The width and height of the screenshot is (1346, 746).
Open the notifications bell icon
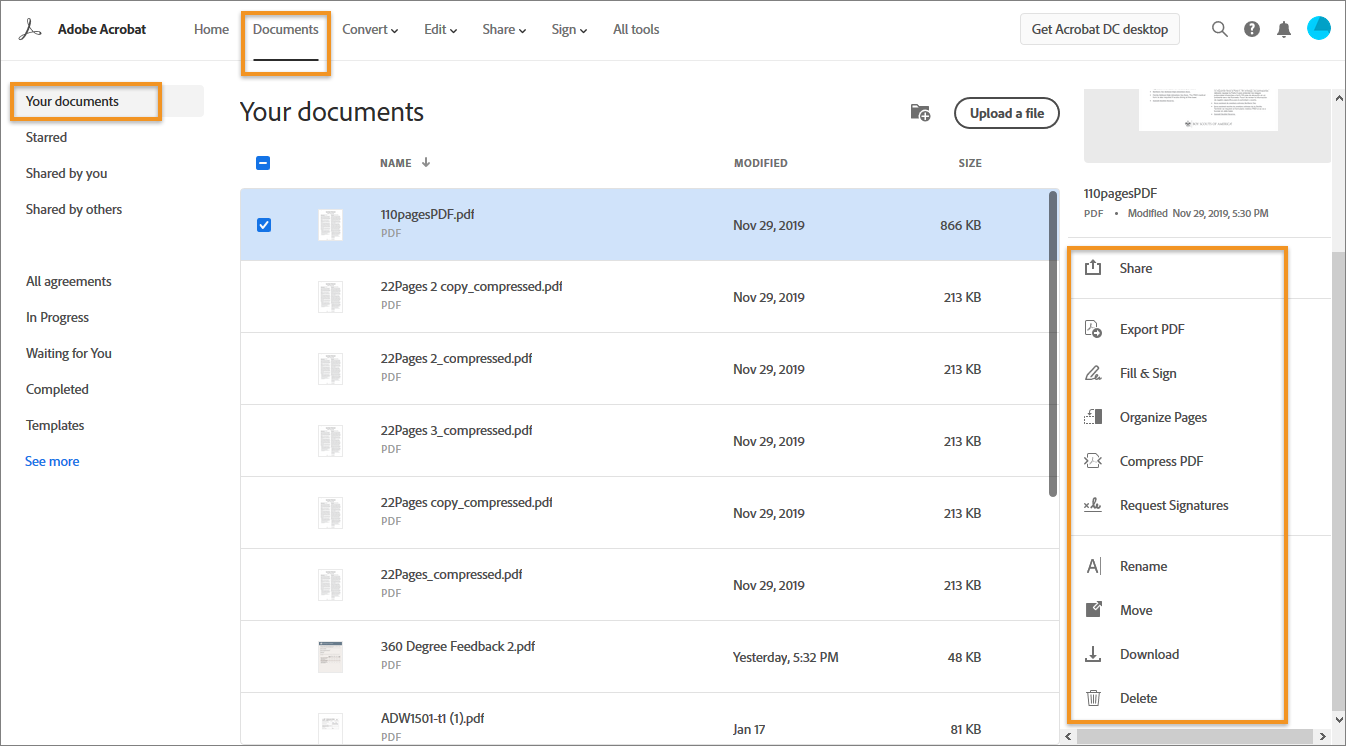(1284, 29)
